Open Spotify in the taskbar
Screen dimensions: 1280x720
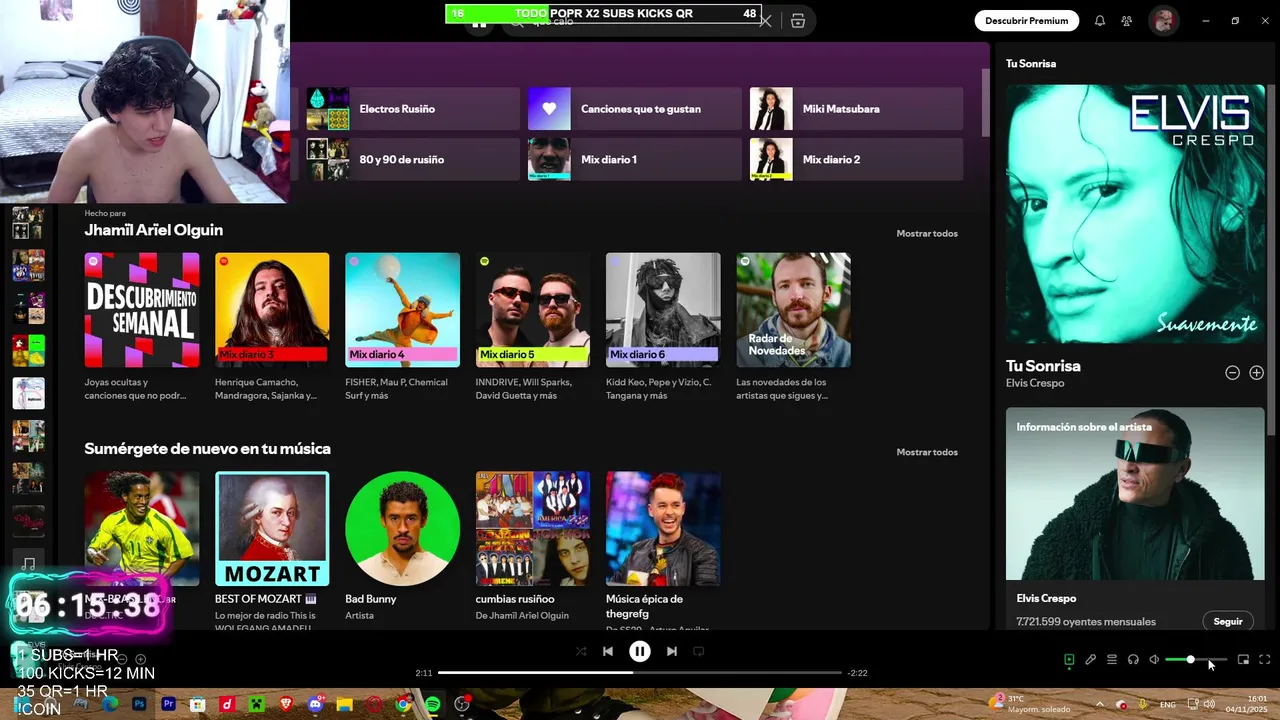[432, 704]
